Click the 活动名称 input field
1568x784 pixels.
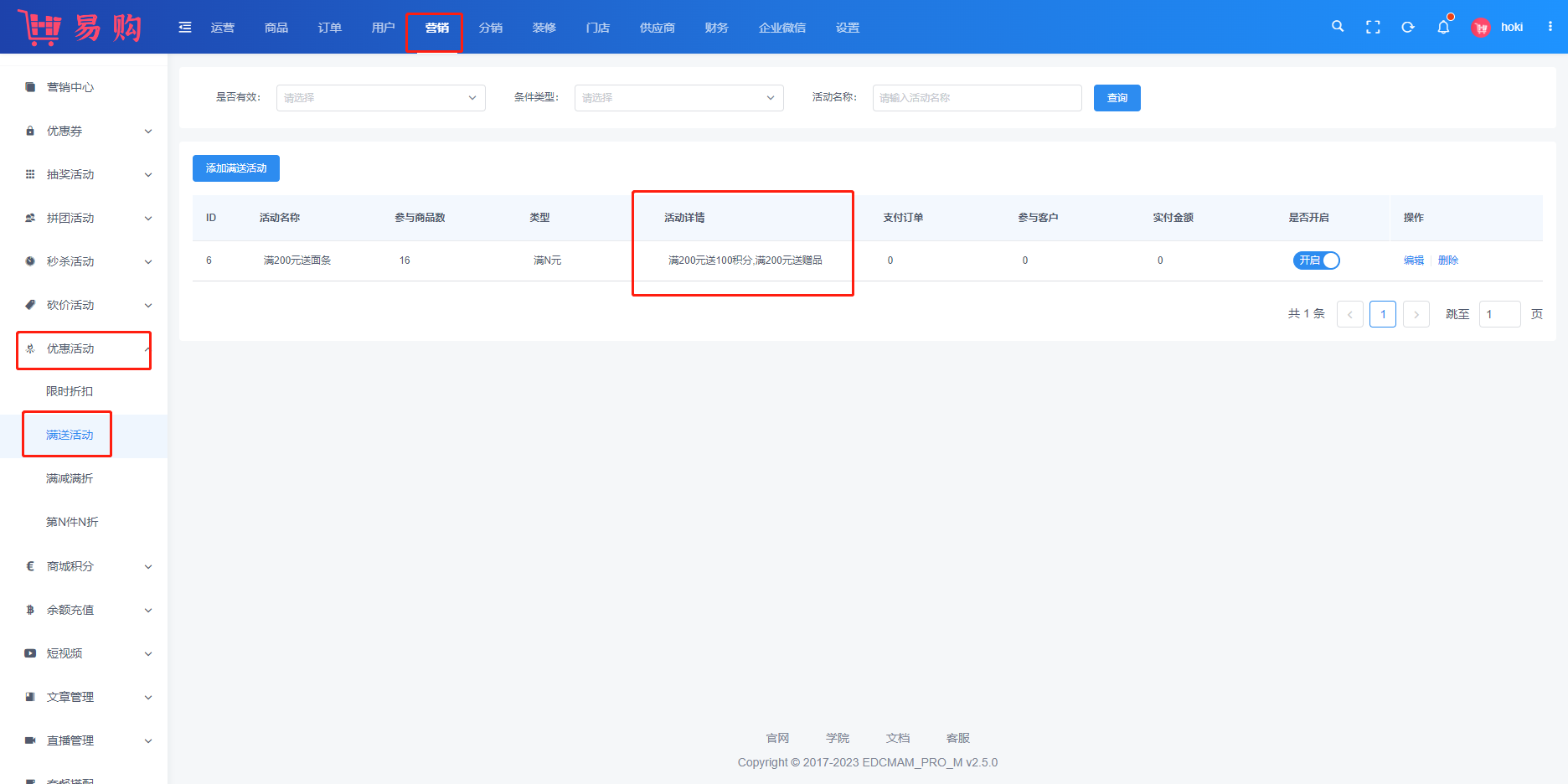click(x=977, y=98)
